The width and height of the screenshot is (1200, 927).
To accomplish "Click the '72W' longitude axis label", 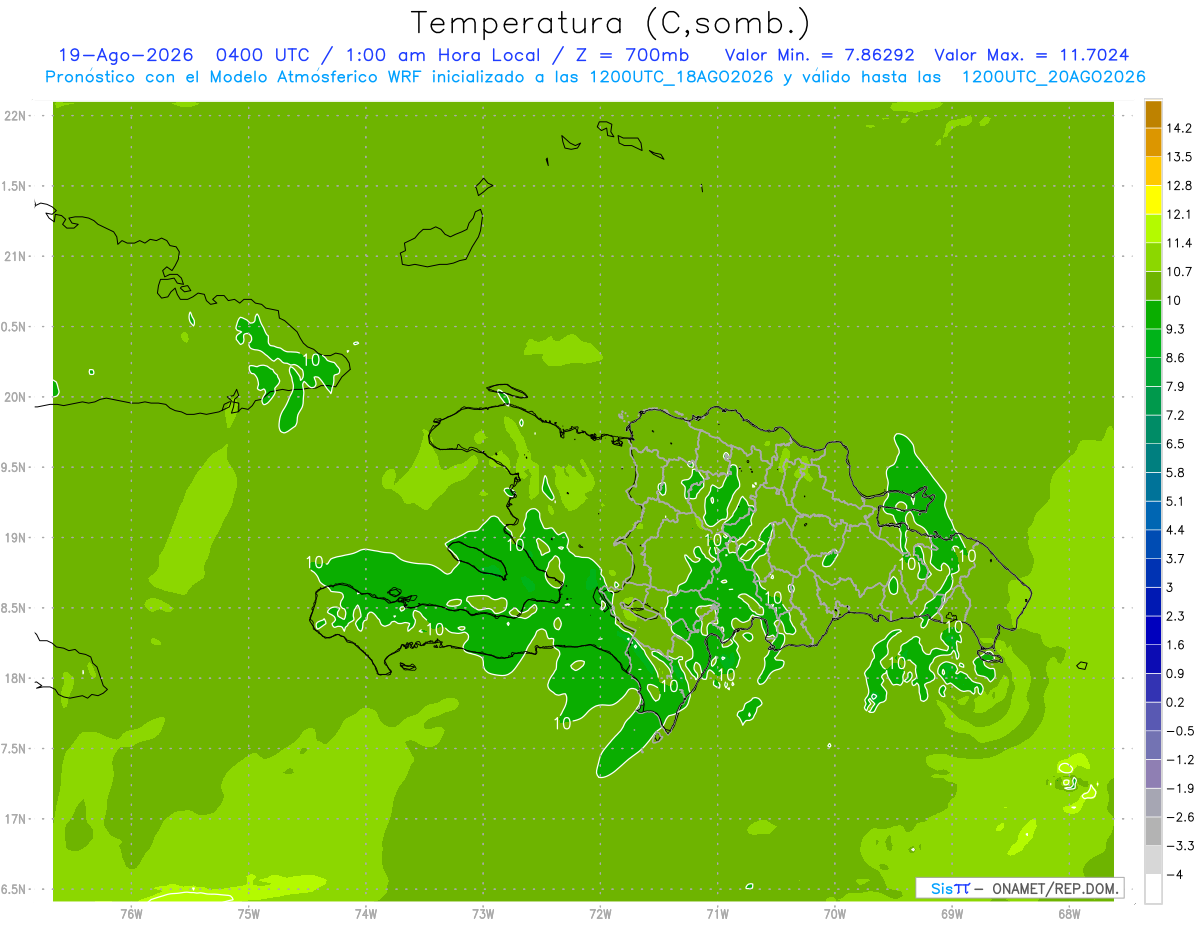I will coord(600,913).
